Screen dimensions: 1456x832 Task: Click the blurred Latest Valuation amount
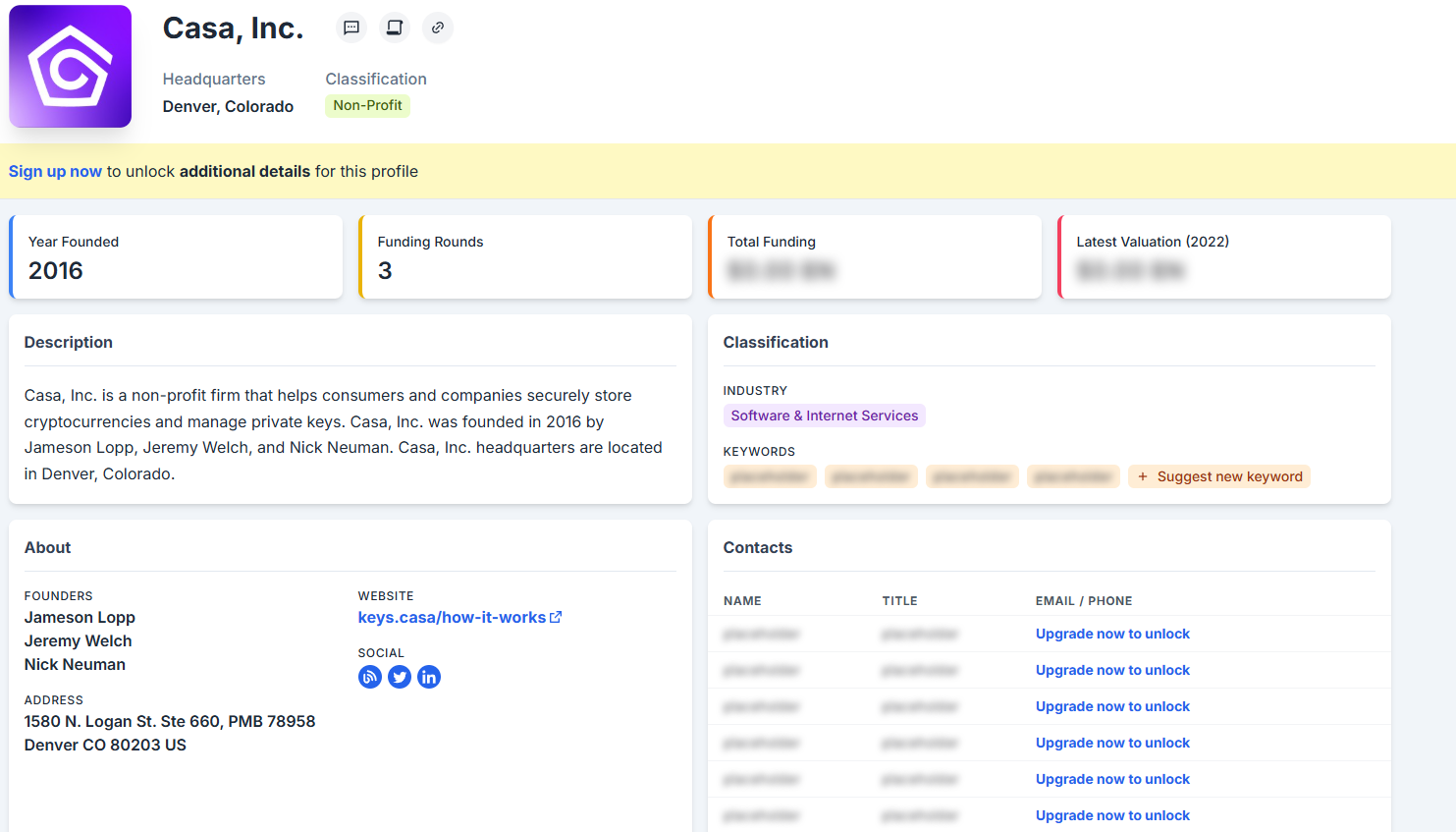1131,270
